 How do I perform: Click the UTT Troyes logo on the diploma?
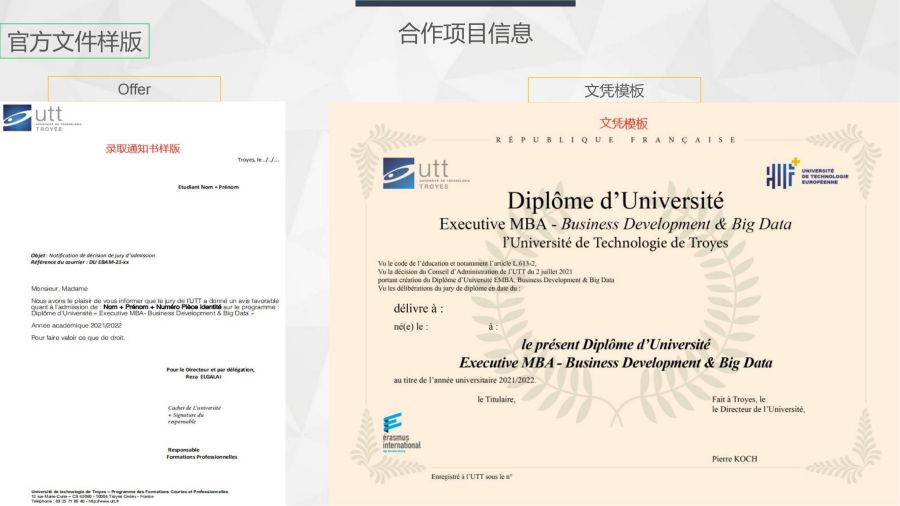426,174
